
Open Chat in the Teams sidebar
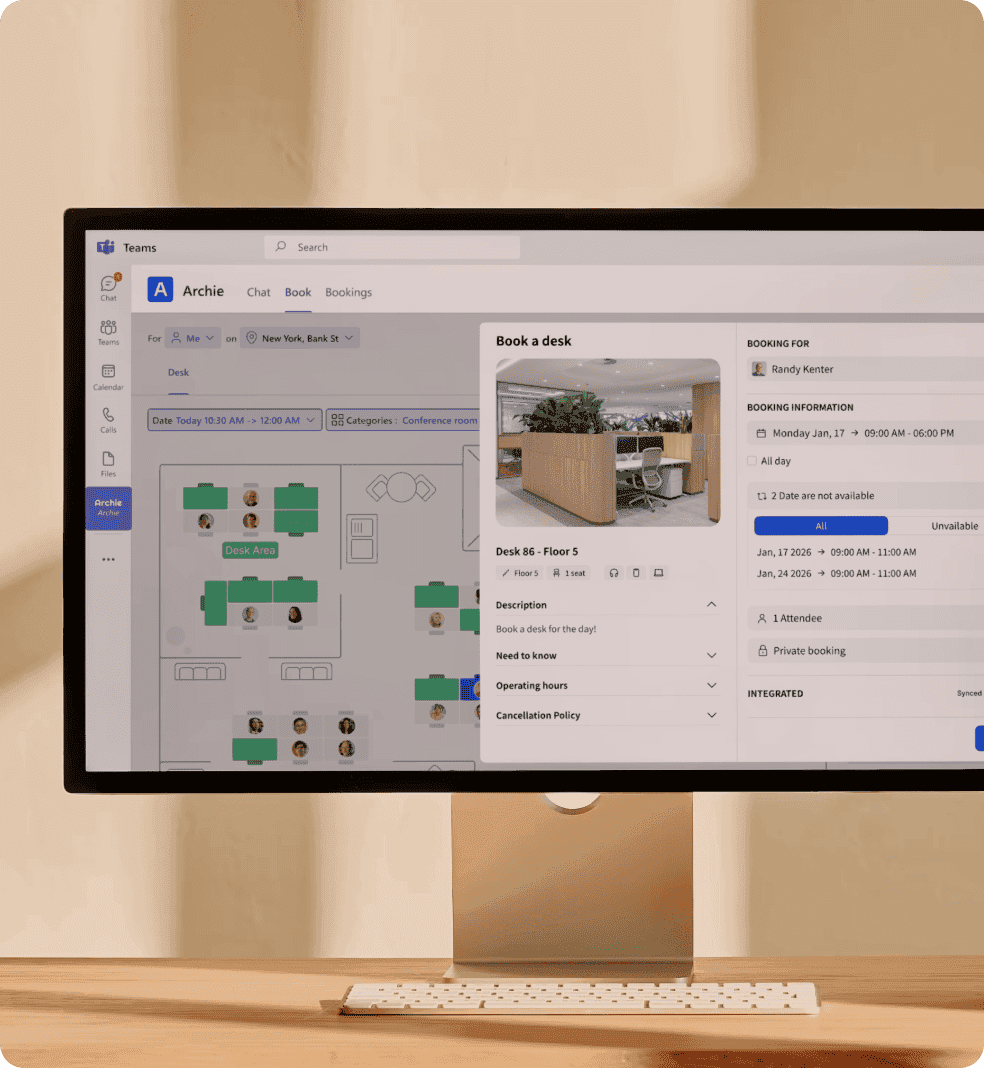[108, 287]
